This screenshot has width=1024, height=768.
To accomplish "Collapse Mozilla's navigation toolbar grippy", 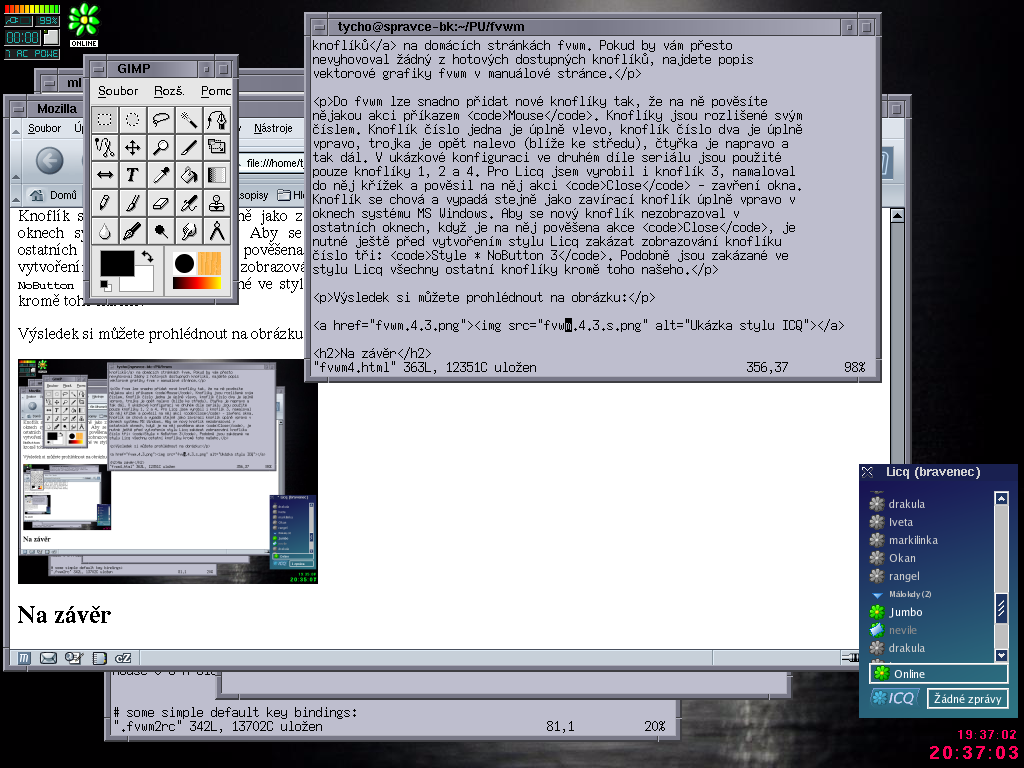I will (16, 161).
